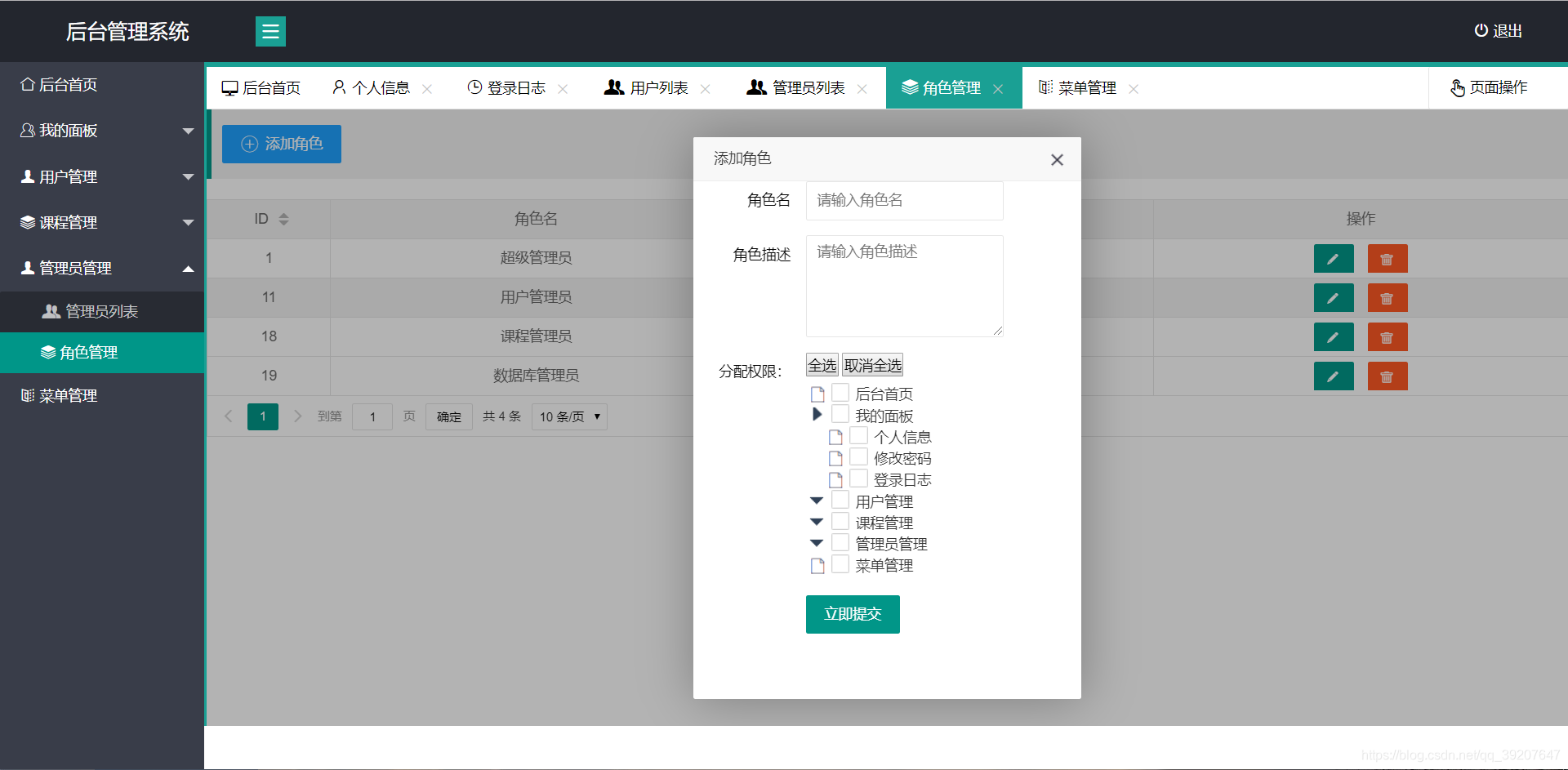Check the 我的面板 permission checkbox

pyautogui.click(x=840, y=414)
